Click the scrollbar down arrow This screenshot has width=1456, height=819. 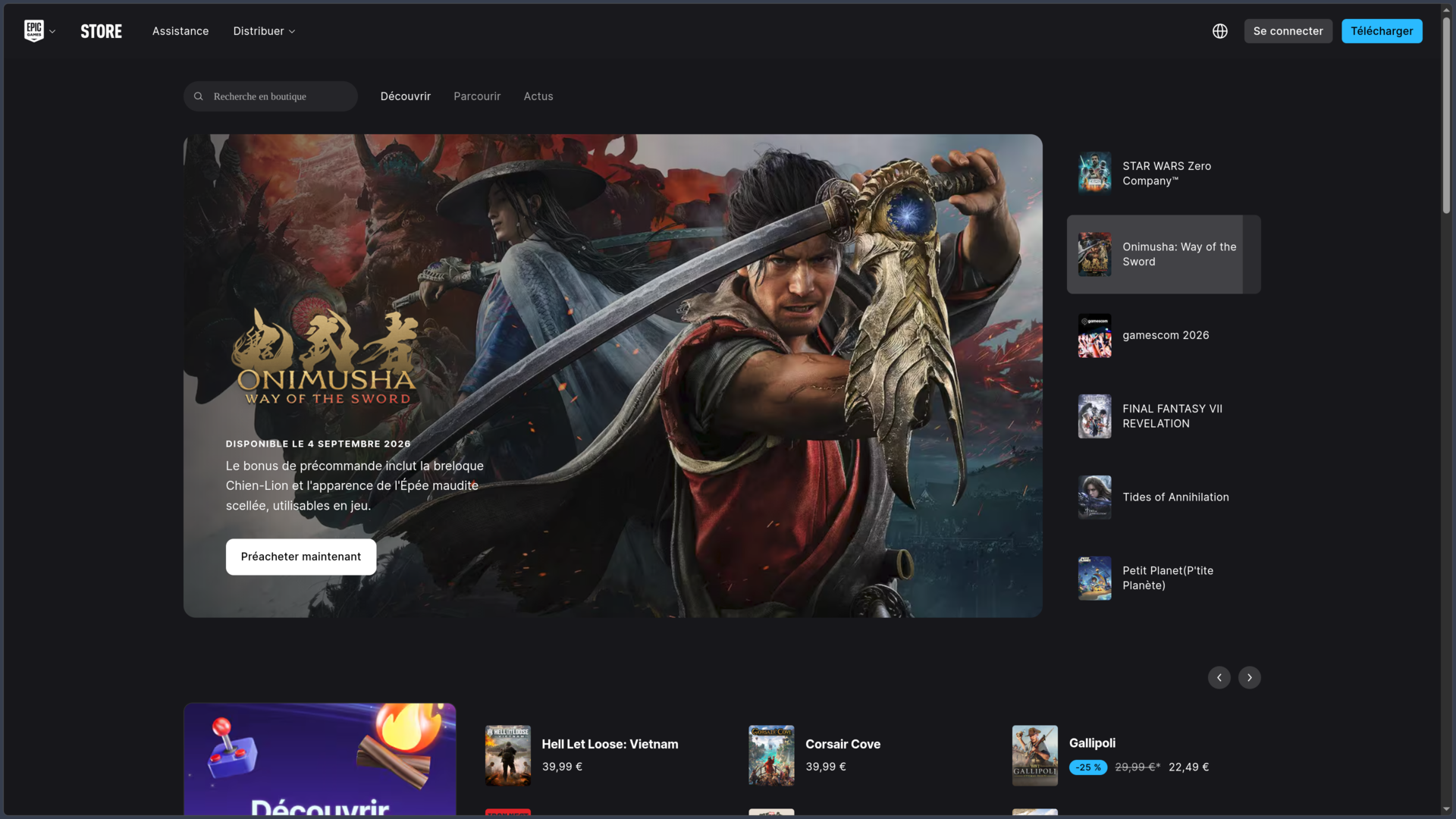pyautogui.click(x=1446, y=809)
